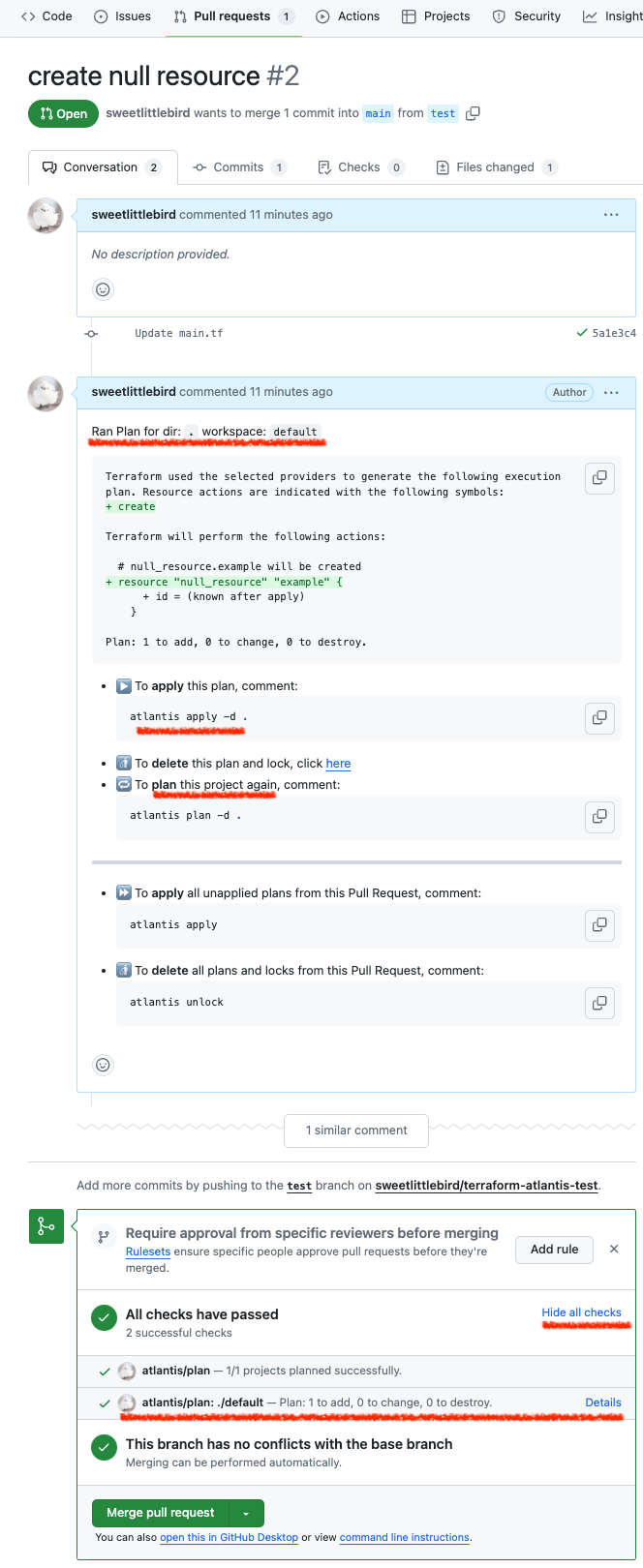Click the PR title create null resource
The height and width of the screenshot is (1568, 643).
tap(144, 75)
